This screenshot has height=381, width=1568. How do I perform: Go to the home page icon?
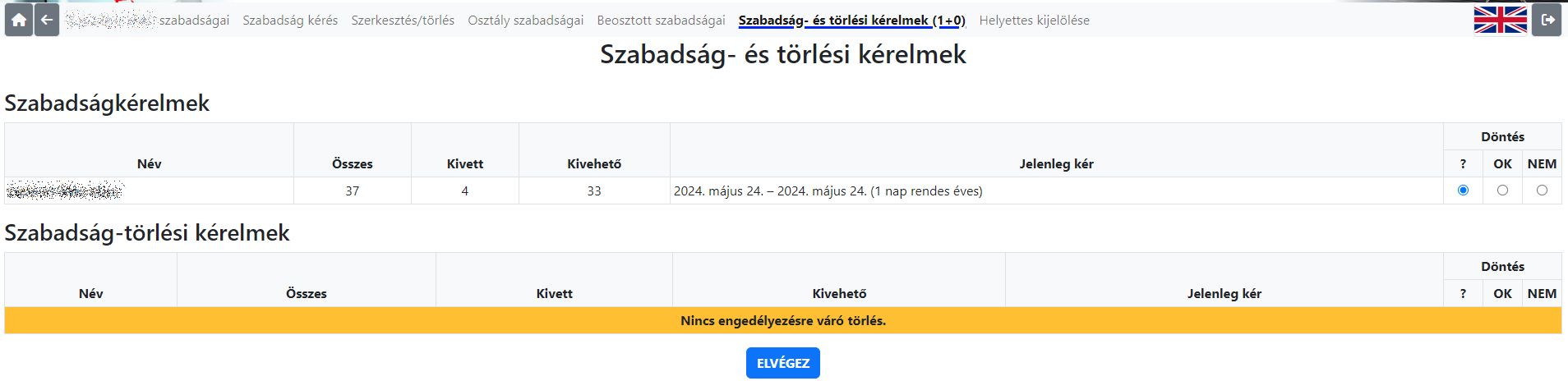pyautogui.click(x=19, y=21)
